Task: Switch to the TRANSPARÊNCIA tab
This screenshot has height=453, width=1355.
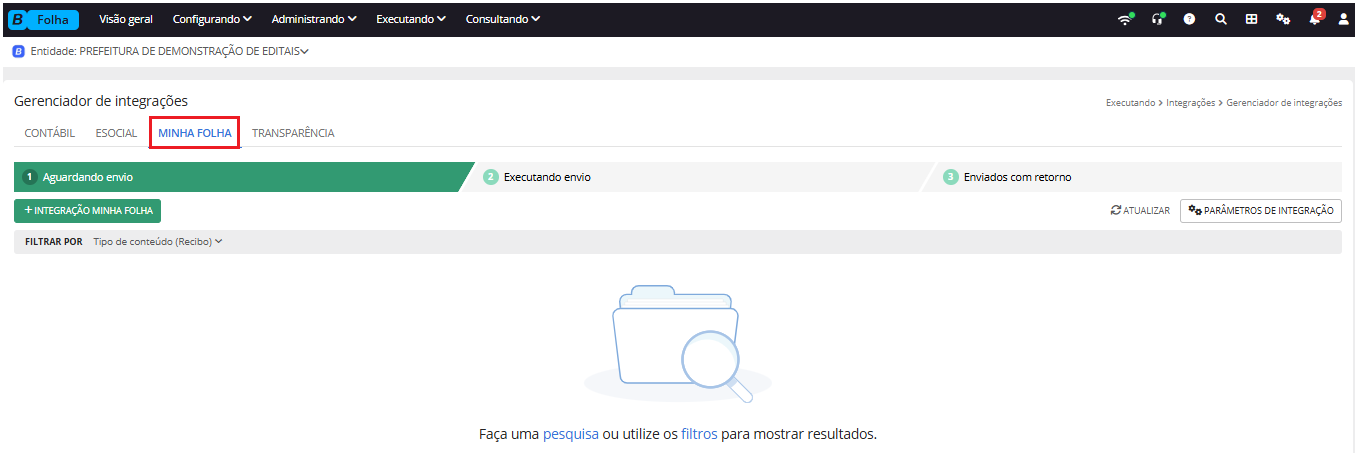Action: 293,133
